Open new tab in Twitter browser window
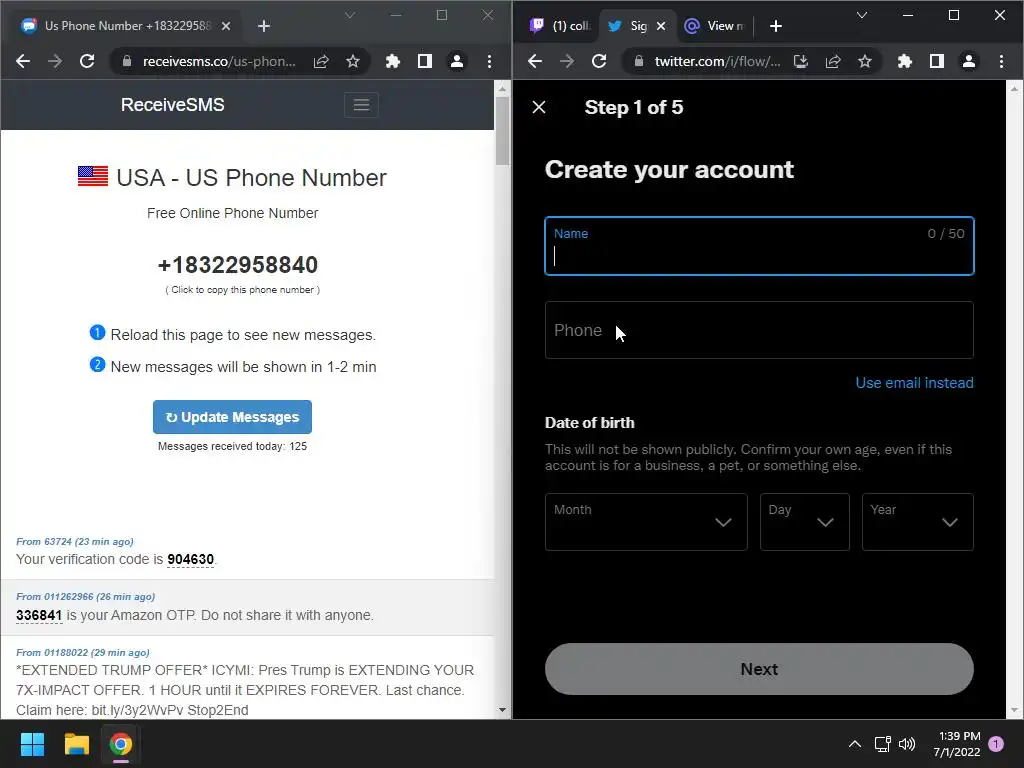 pyautogui.click(x=776, y=26)
